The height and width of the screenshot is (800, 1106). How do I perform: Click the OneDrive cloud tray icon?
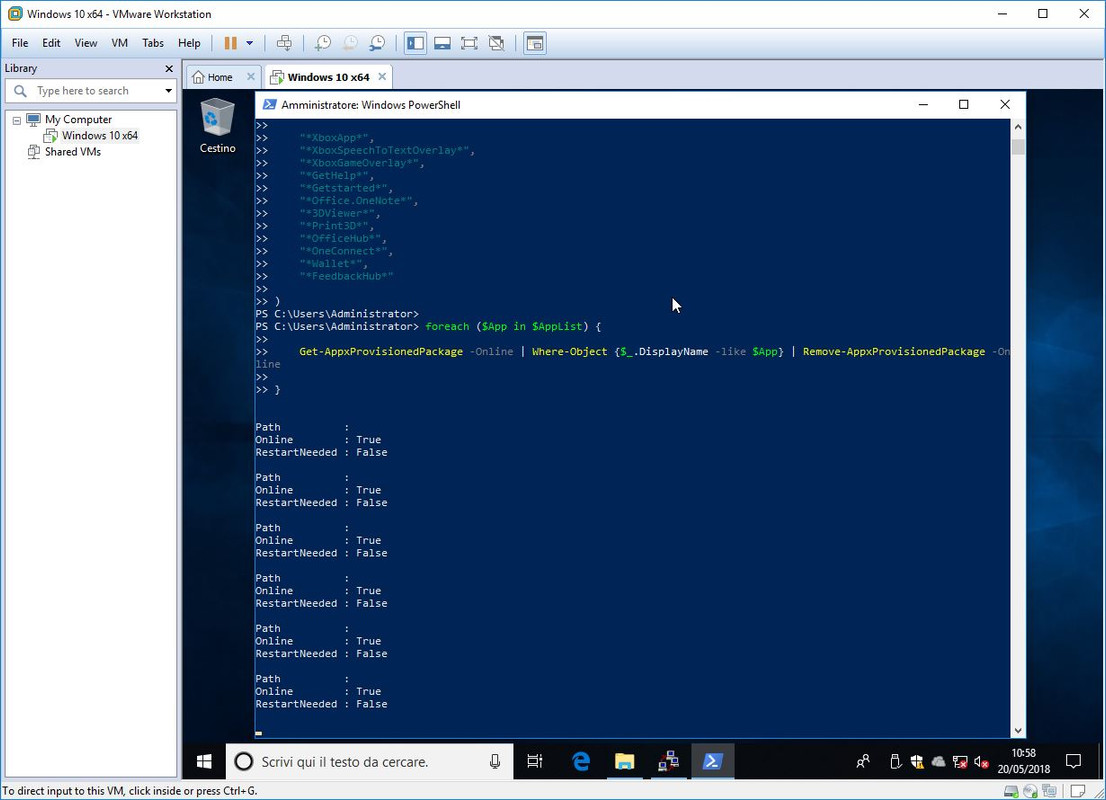(938, 761)
